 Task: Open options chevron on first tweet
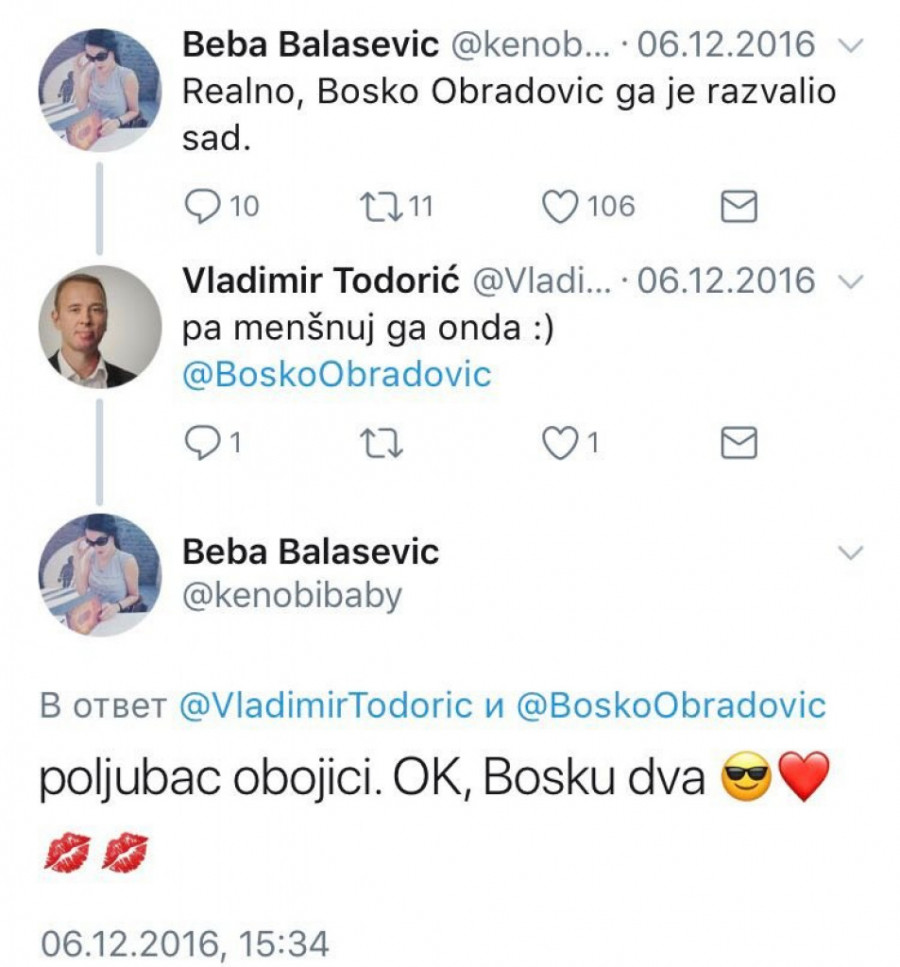(x=849, y=45)
